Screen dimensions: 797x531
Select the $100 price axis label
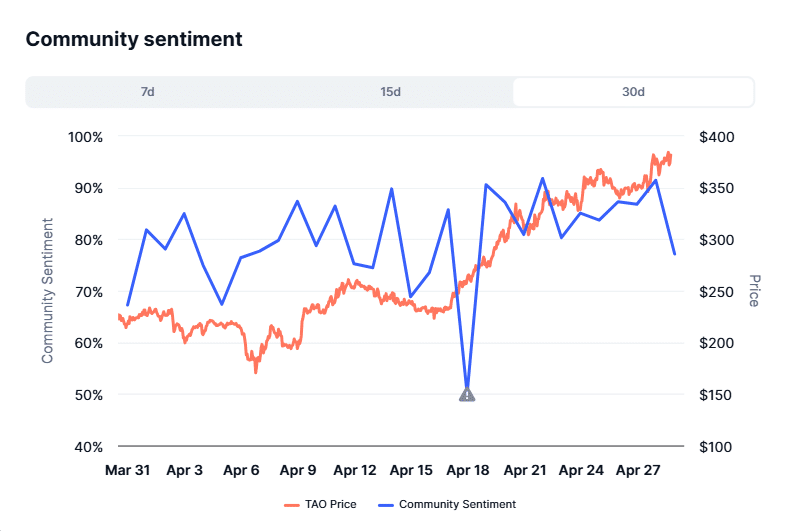coord(717,447)
